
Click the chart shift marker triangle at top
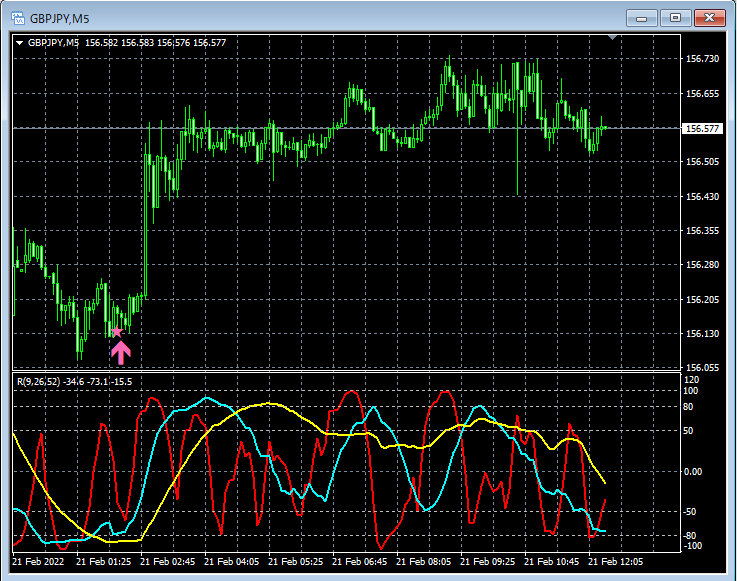point(612,37)
